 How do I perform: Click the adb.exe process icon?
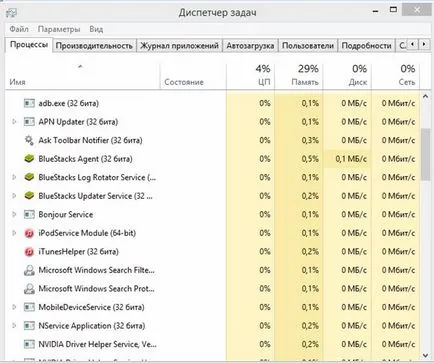coord(29,103)
